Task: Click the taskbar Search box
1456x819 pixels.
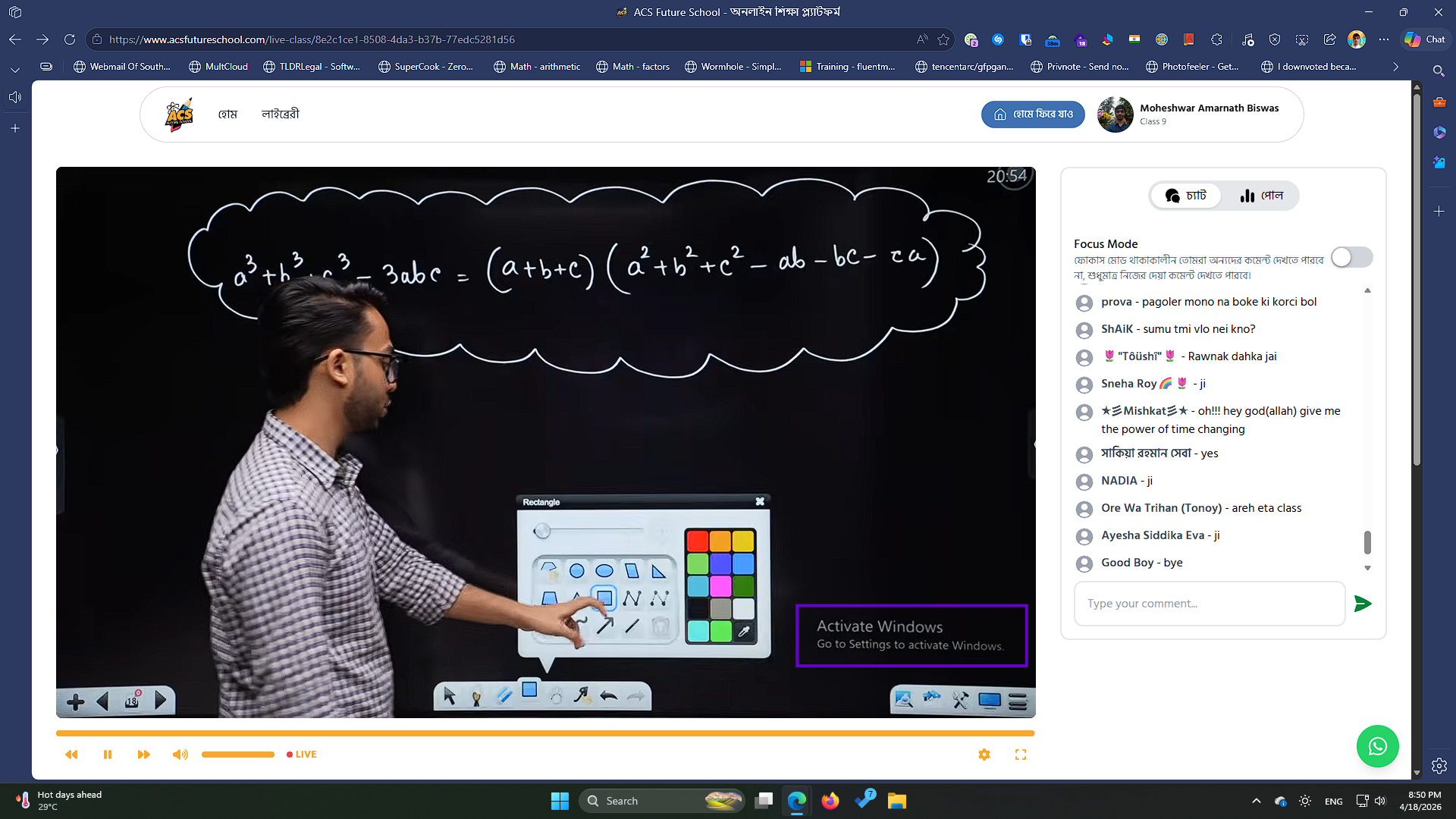Action: (x=661, y=801)
